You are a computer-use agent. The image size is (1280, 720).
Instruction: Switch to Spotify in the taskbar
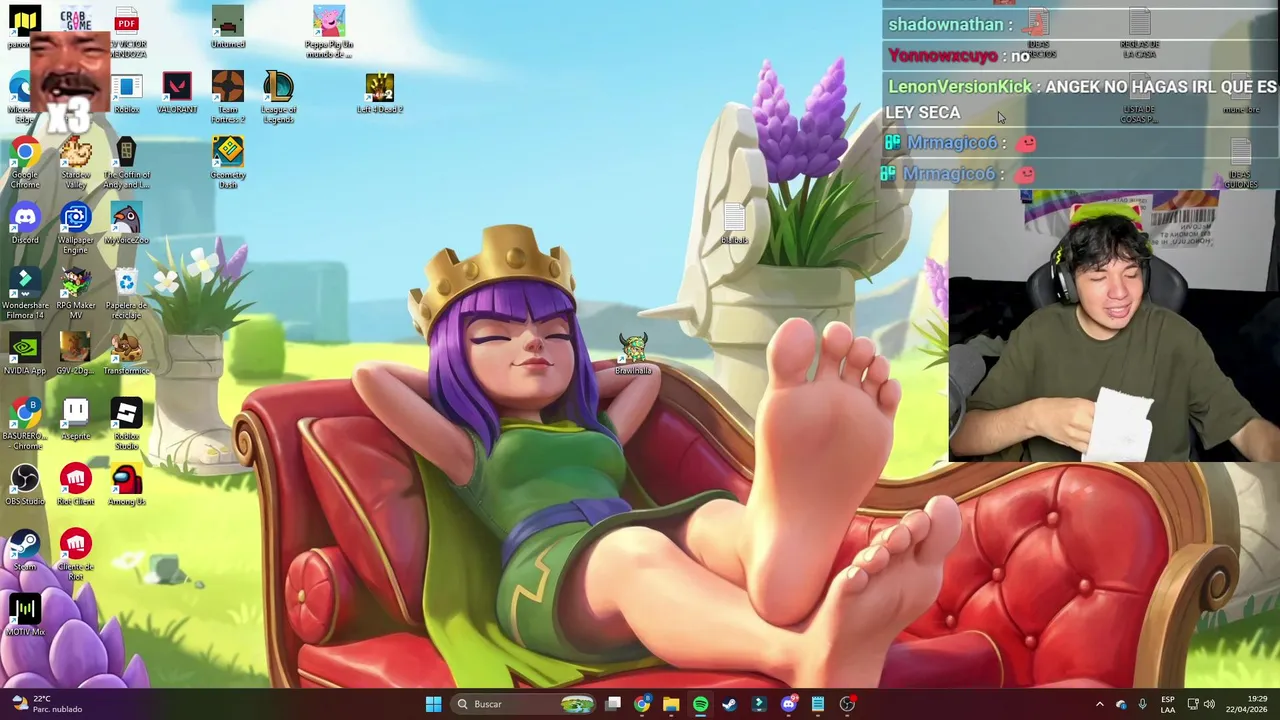click(700, 704)
